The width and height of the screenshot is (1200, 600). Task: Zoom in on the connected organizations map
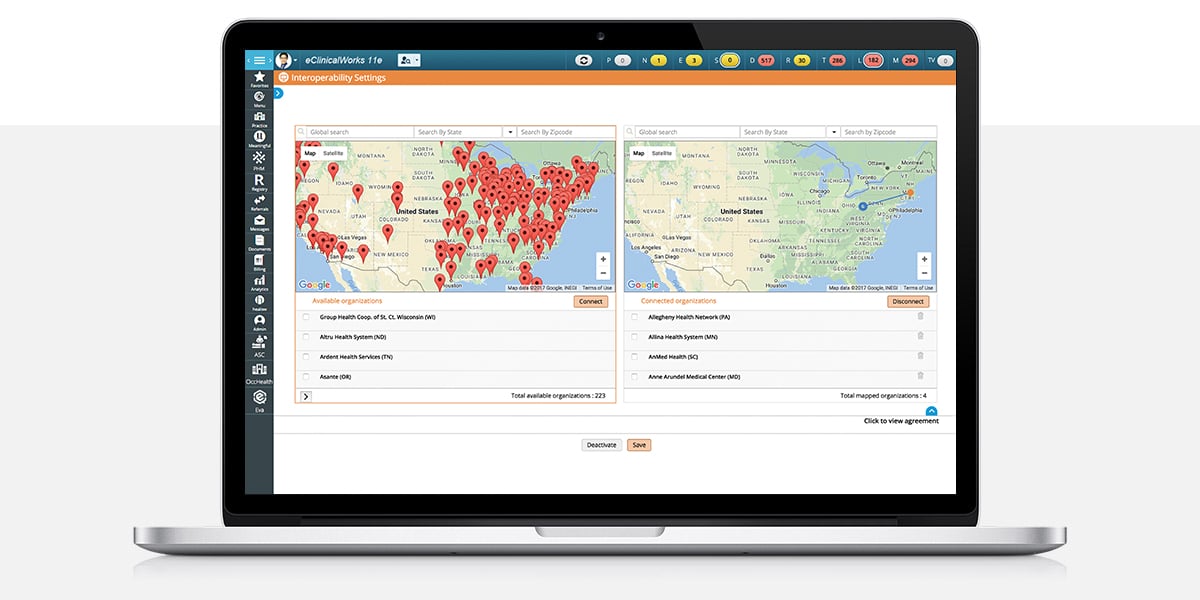coord(924,259)
